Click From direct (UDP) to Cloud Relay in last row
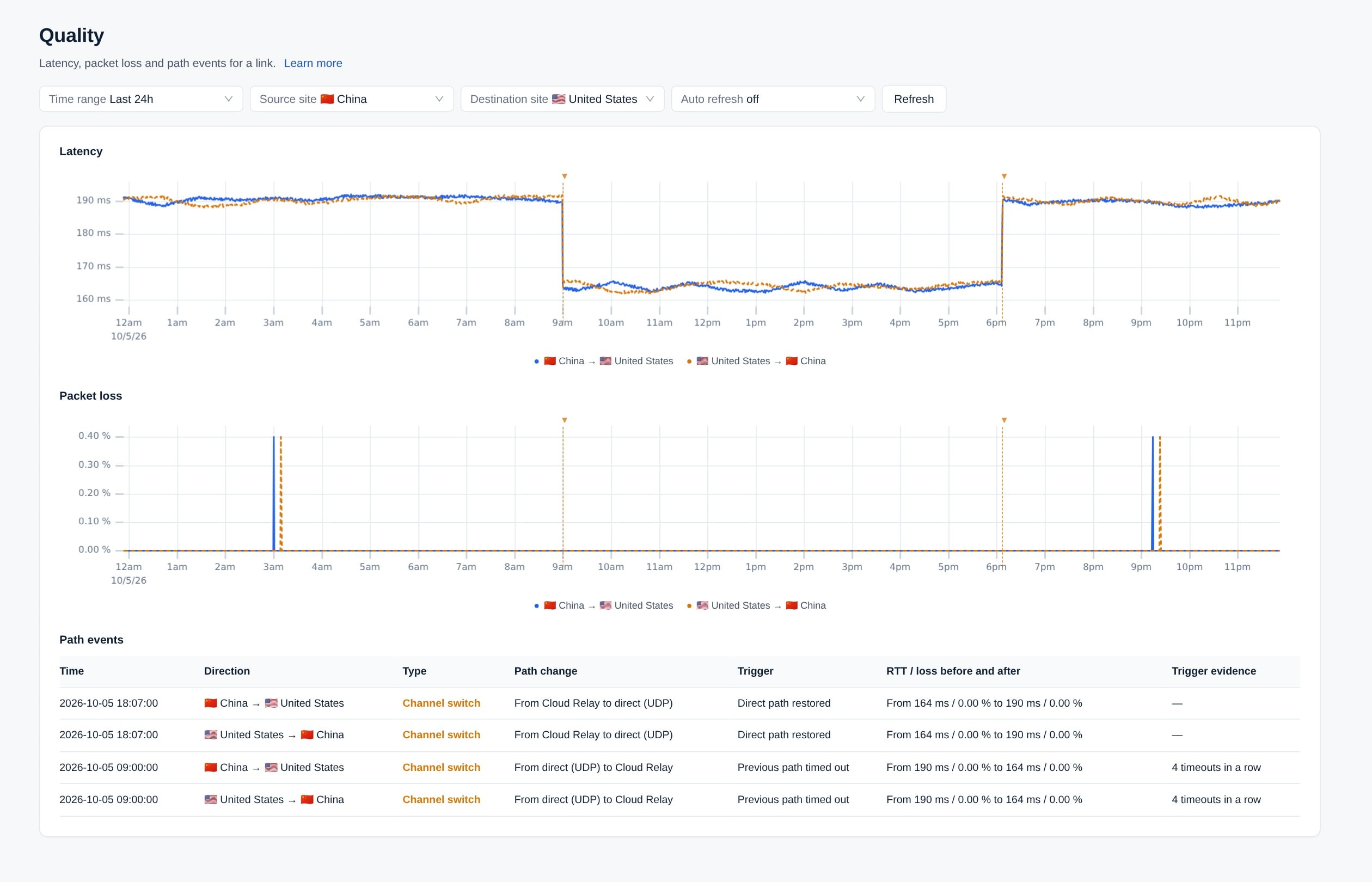The height and width of the screenshot is (882, 1372). (x=593, y=800)
